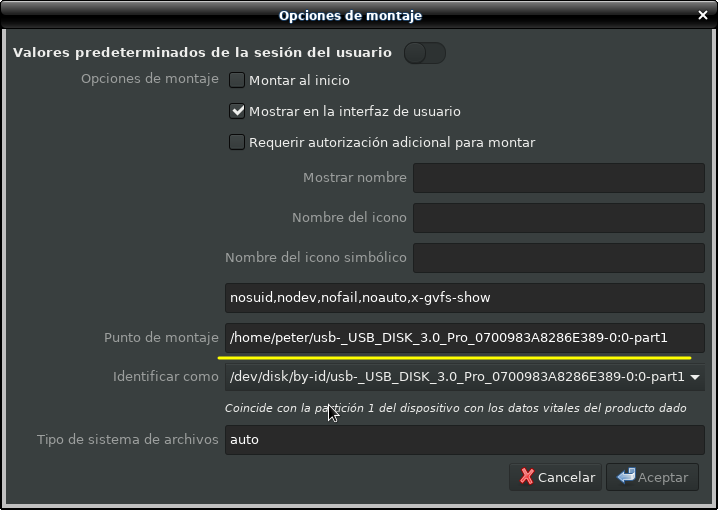Toggle the user session defaults switch
This screenshot has width=718, height=510.
coord(424,53)
